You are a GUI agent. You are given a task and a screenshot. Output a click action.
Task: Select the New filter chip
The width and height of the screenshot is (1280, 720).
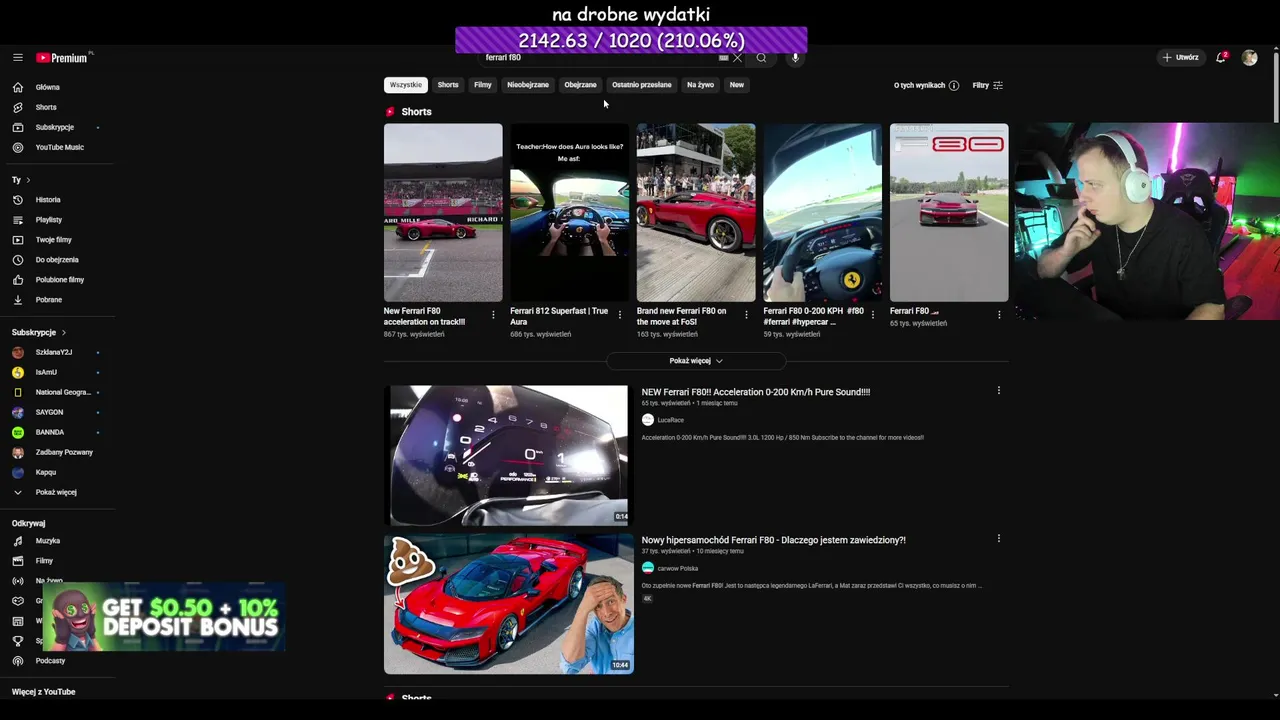coord(737,85)
